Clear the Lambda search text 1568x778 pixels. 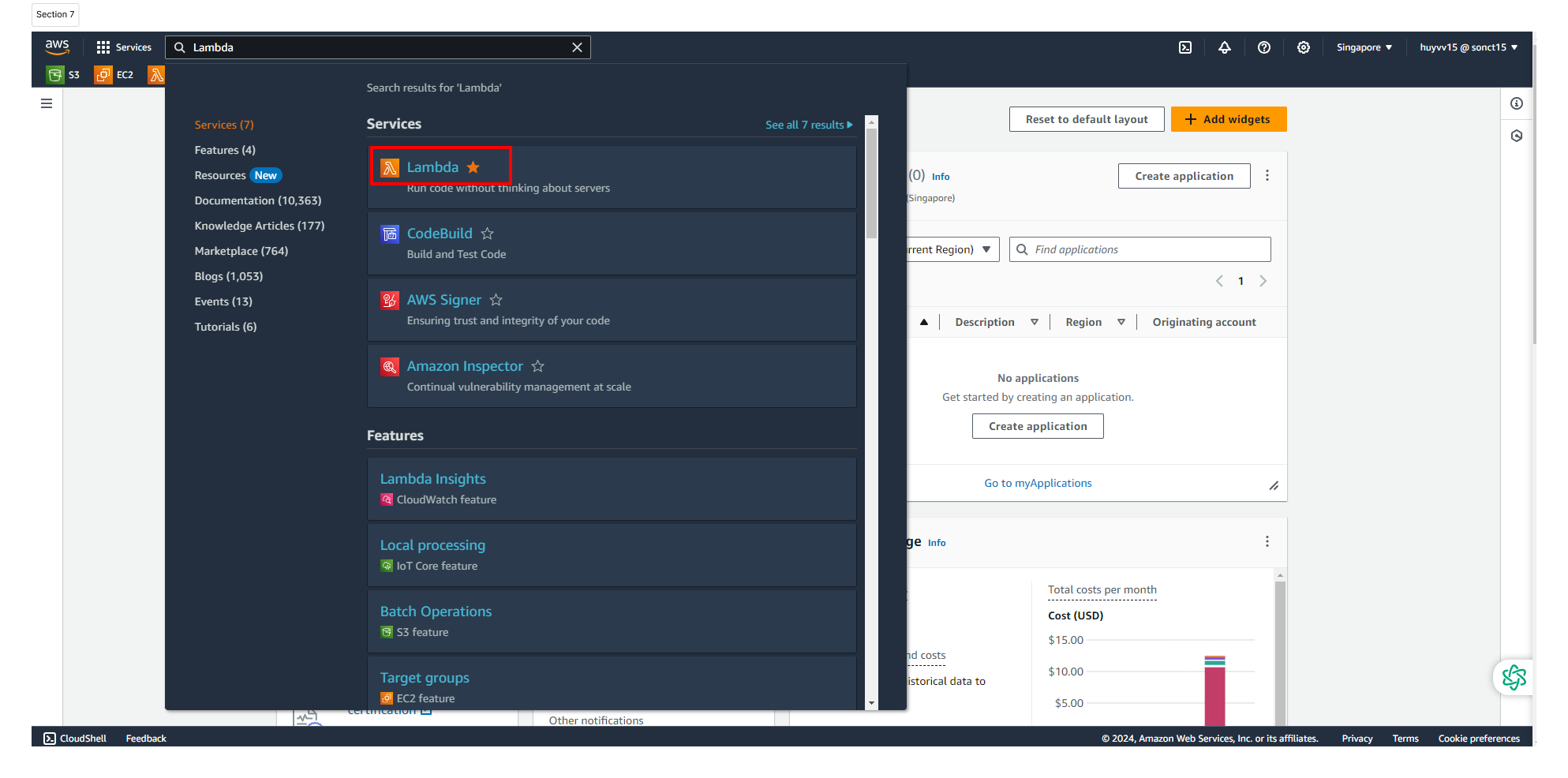[x=577, y=47]
